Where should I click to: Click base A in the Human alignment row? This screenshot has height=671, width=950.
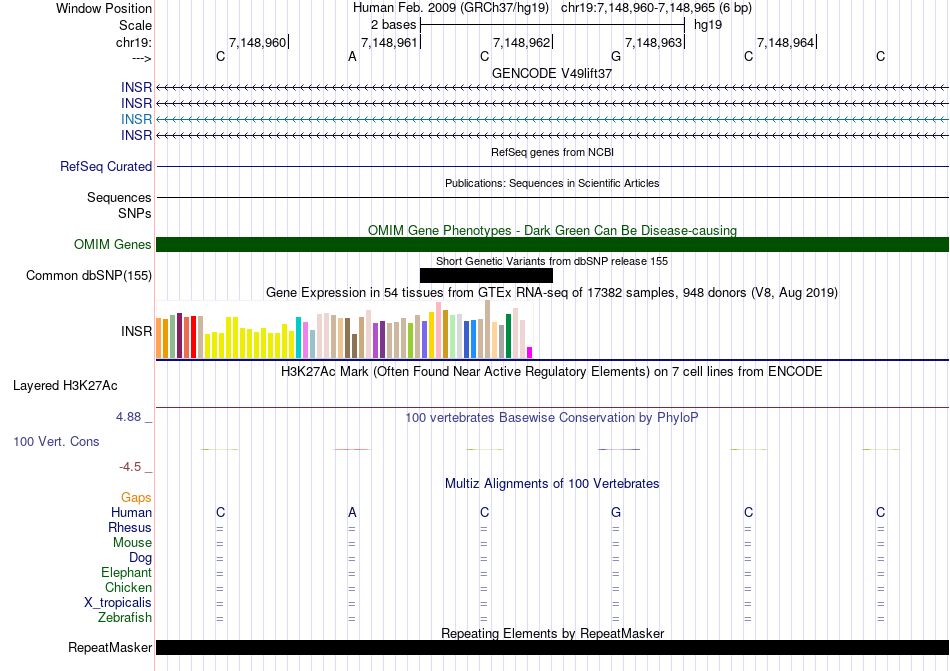point(352,512)
